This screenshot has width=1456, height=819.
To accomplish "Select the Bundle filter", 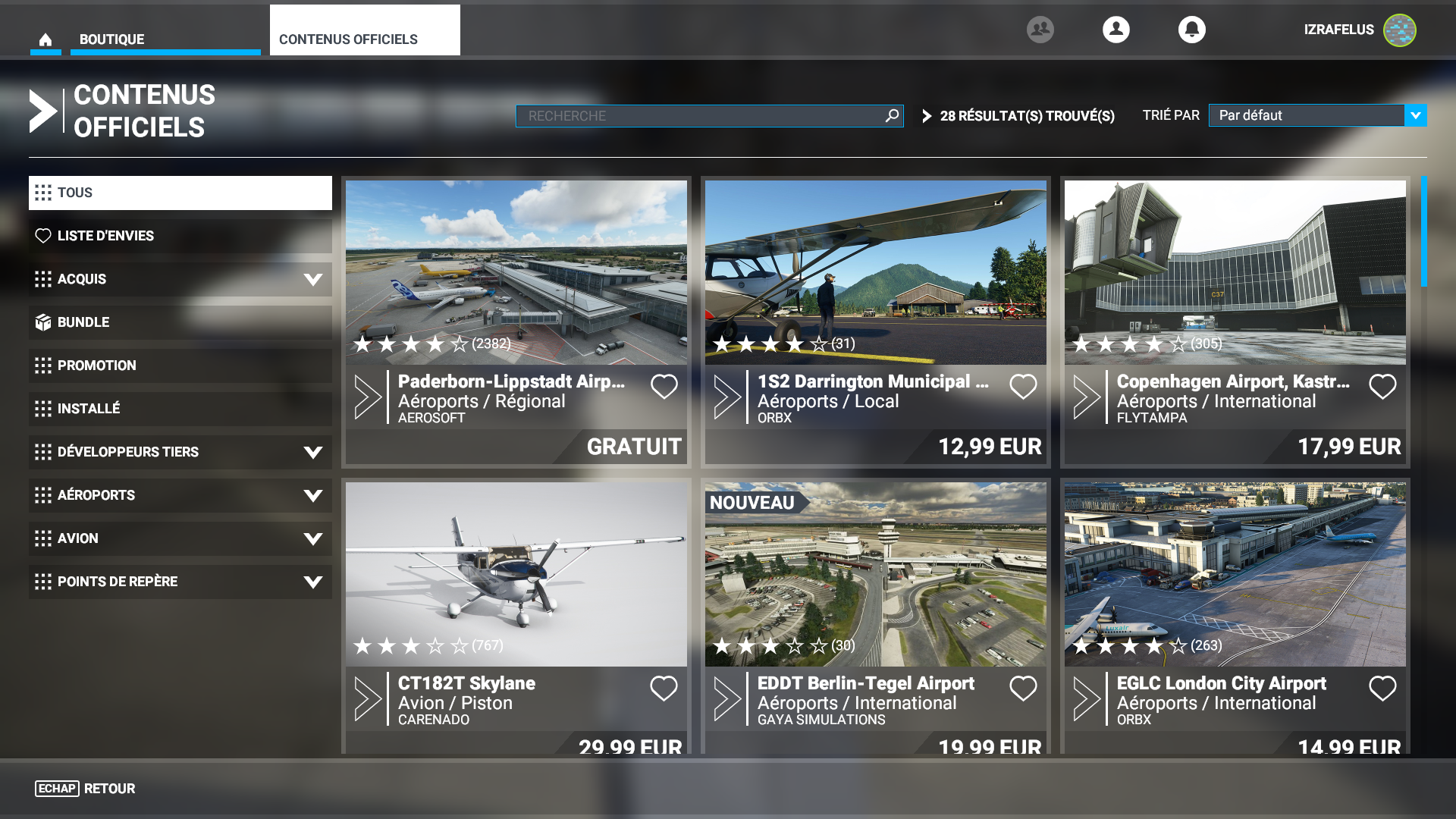I will coord(180,322).
